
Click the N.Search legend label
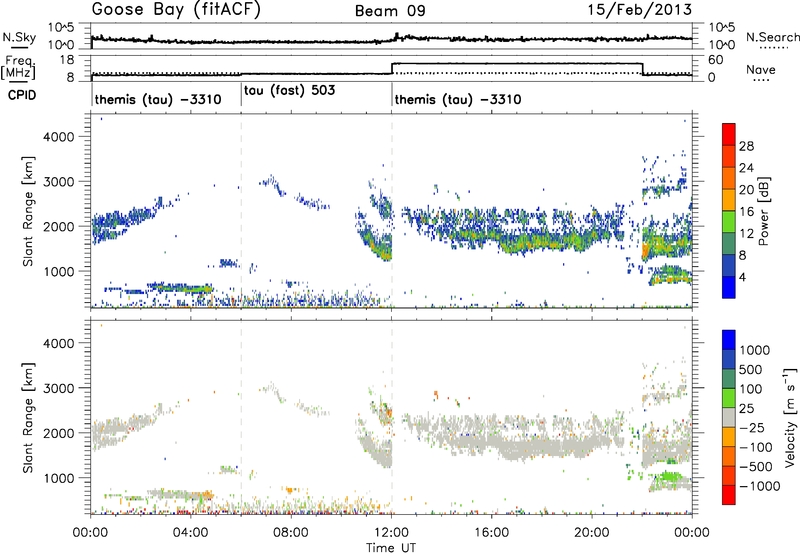(x=772, y=37)
